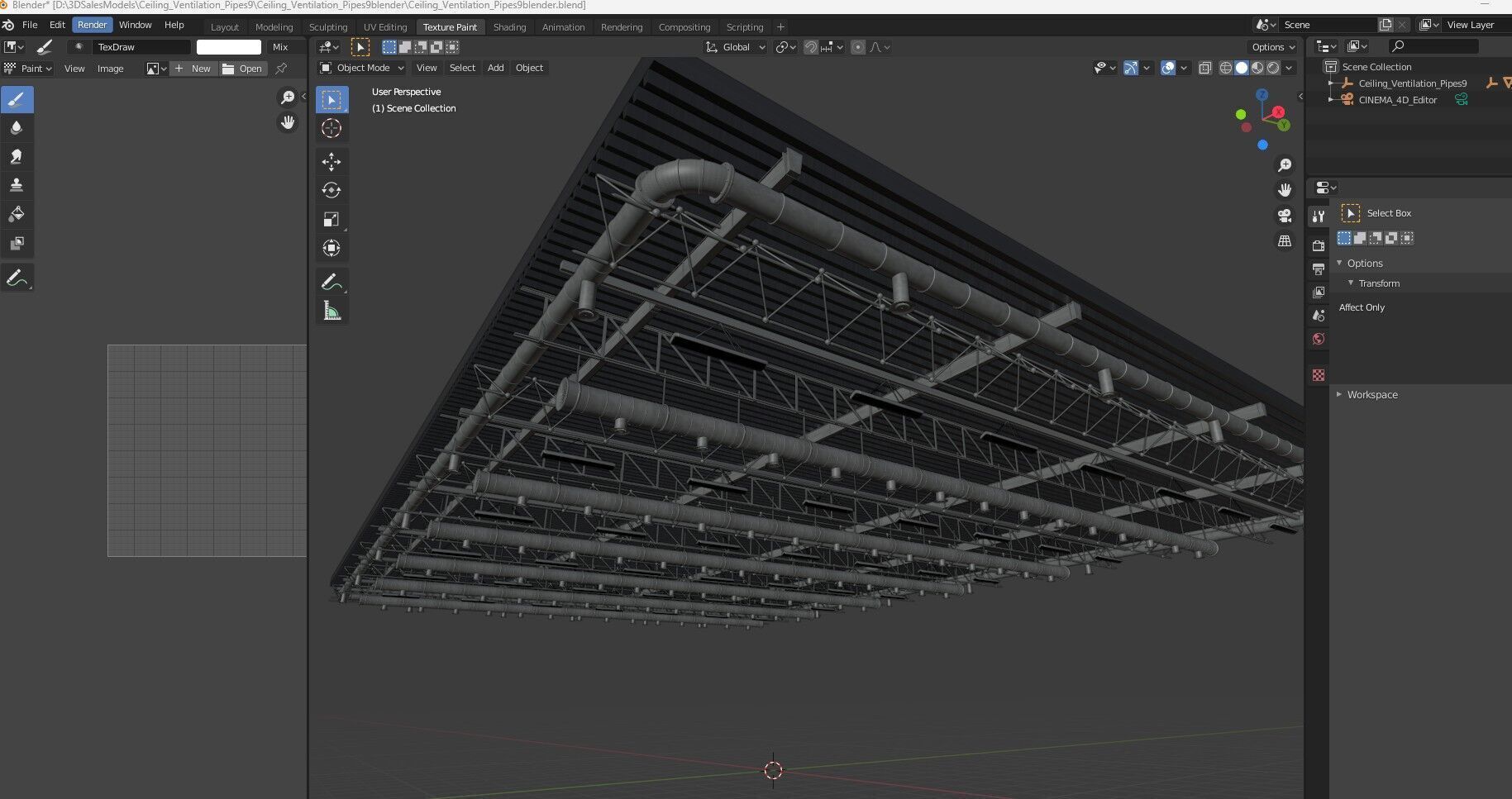Click the viewport zoom magnifier icon
Screen dimensions: 1512x799
coord(1285,165)
